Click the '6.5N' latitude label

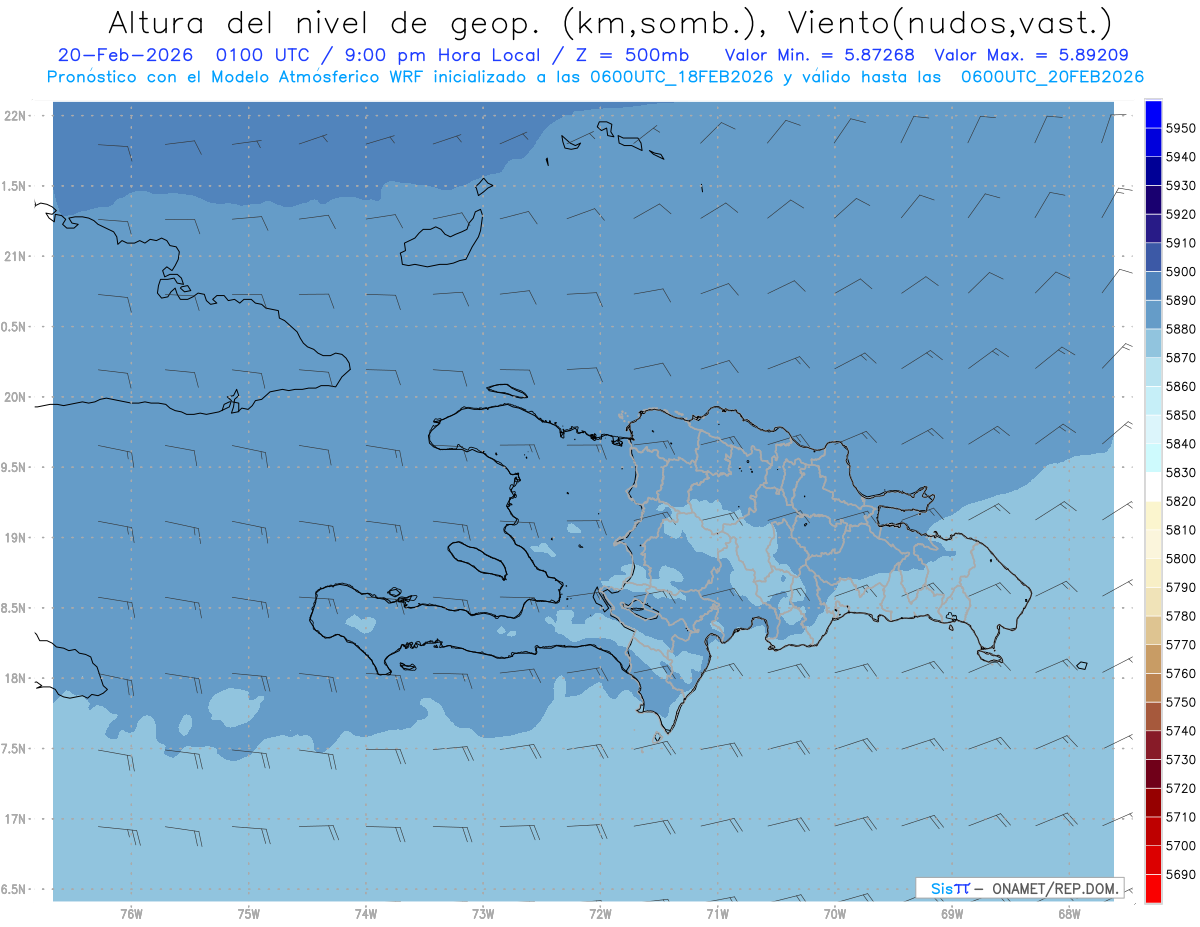tap(14, 890)
